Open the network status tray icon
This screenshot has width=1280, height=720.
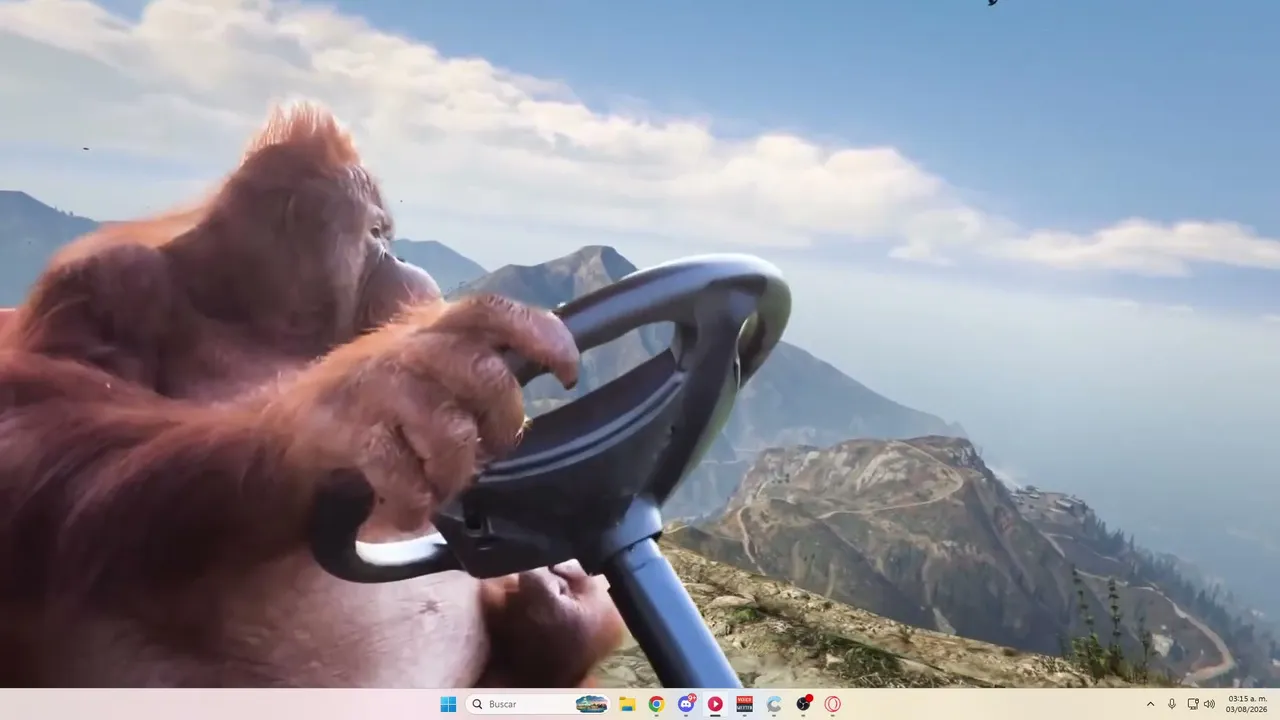click(1193, 704)
